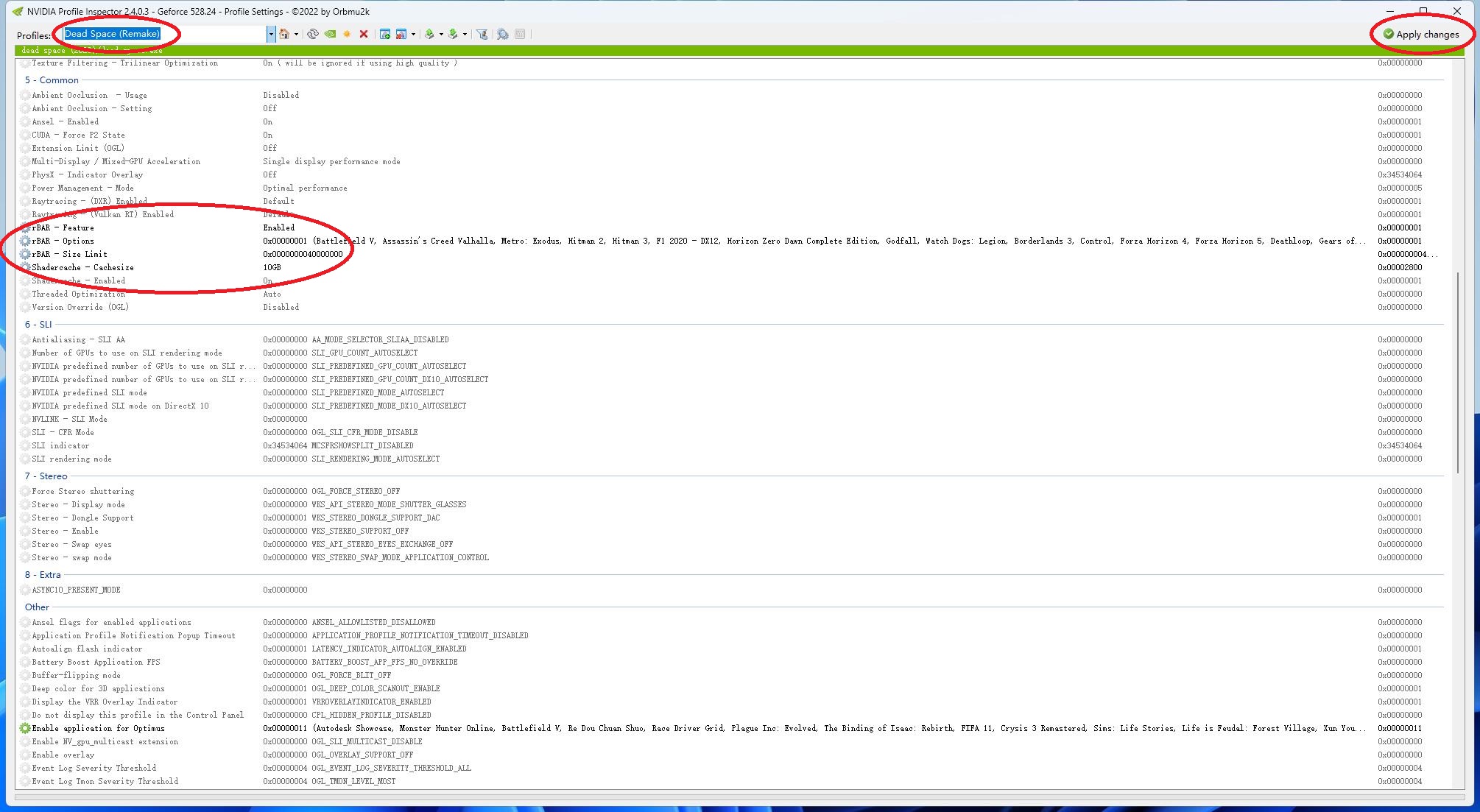
Task: Click the Apply changes button
Action: point(1420,34)
